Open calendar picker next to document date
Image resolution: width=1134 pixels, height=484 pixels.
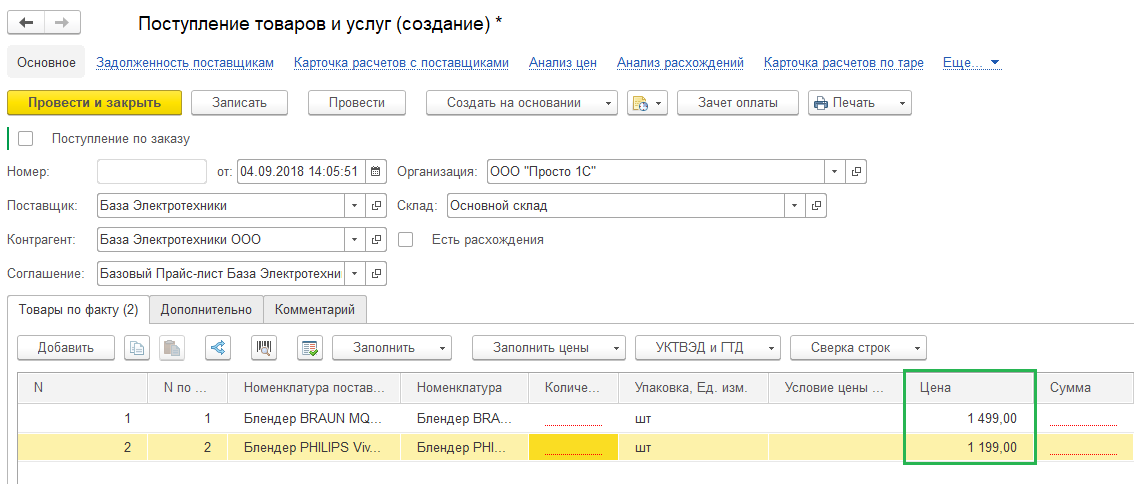(x=375, y=172)
